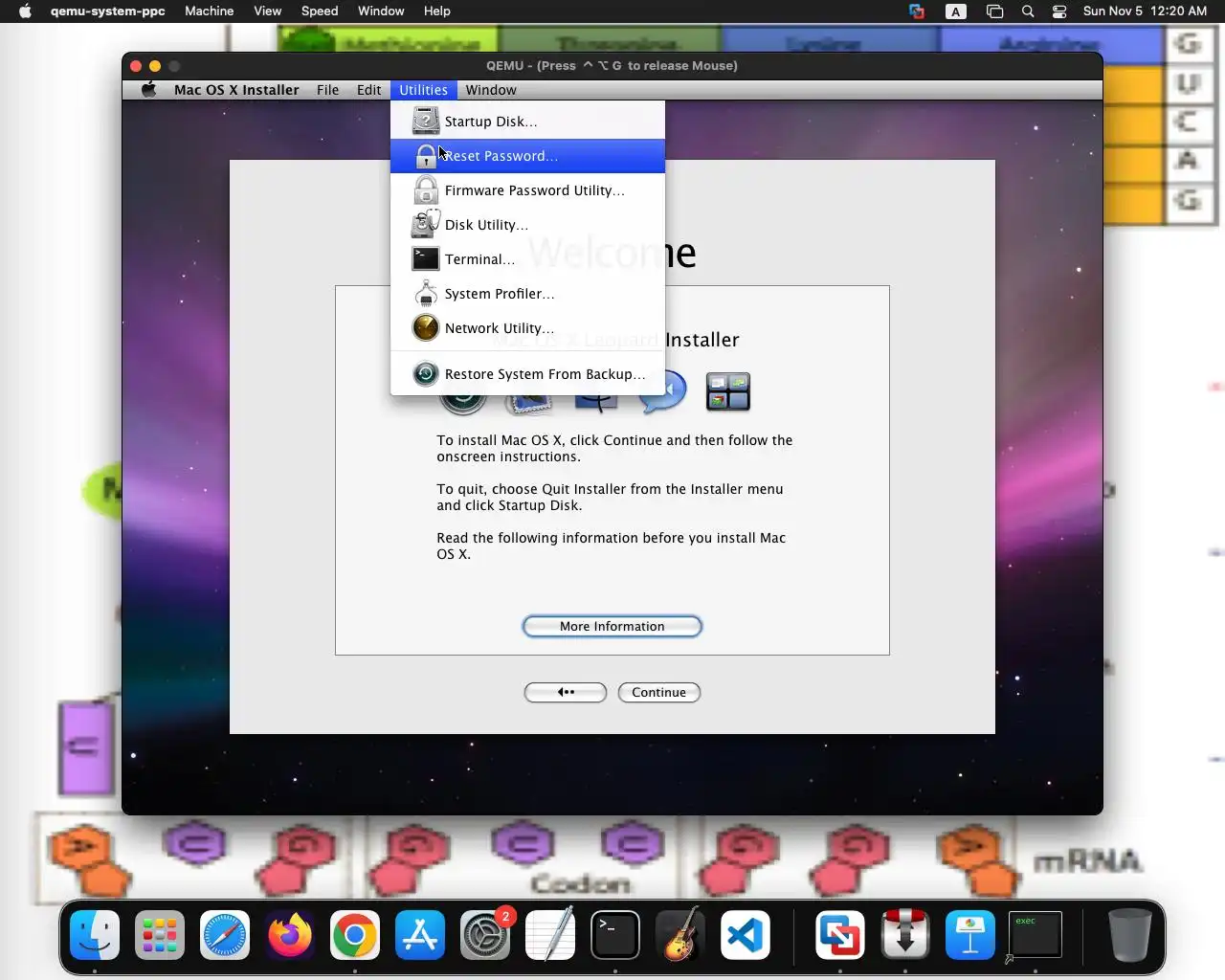Click the window mirroring status icon
Image resolution: width=1225 pixels, height=980 pixels.
point(994,11)
